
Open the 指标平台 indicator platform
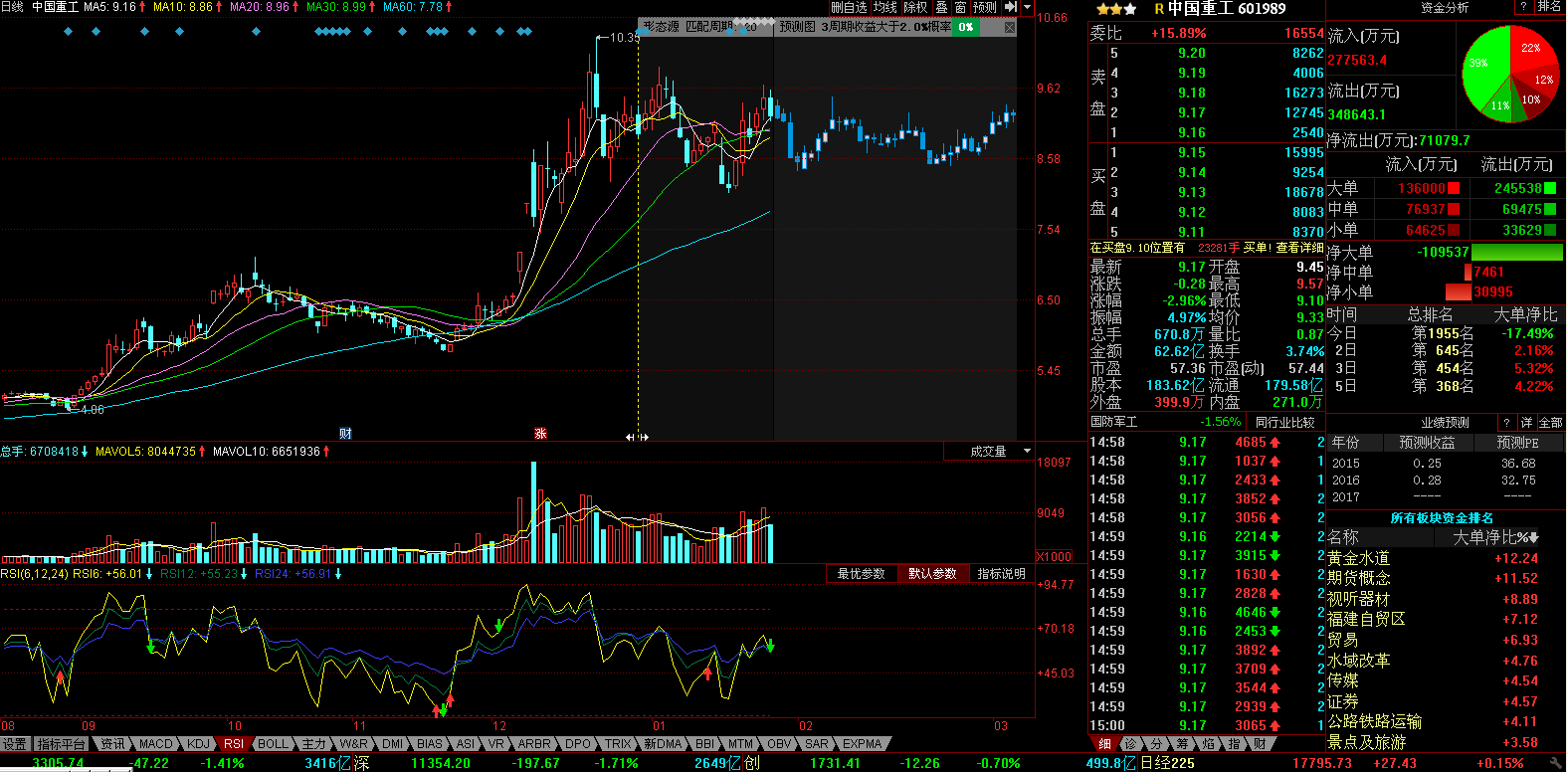(62, 744)
